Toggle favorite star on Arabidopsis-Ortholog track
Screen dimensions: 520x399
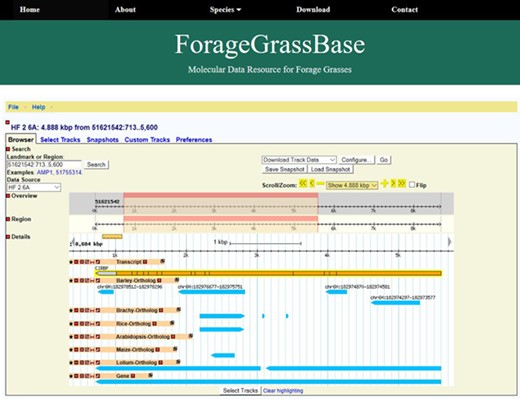pyautogui.click(x=71, y=337)
